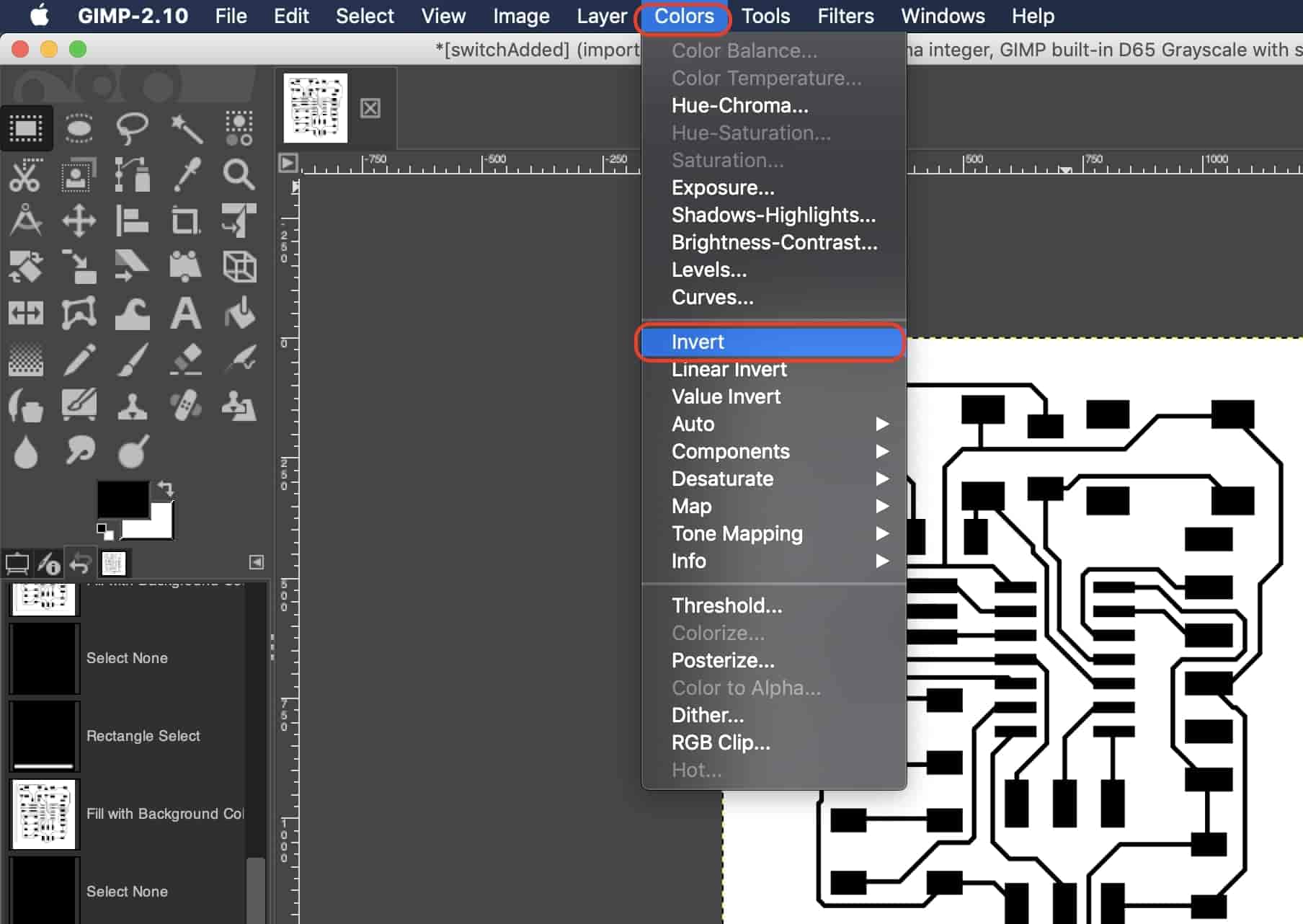Expand the Tone Mapping submenu
Image resolution: width=1303 pixels, height=924 pixels.
coord(774,533)
